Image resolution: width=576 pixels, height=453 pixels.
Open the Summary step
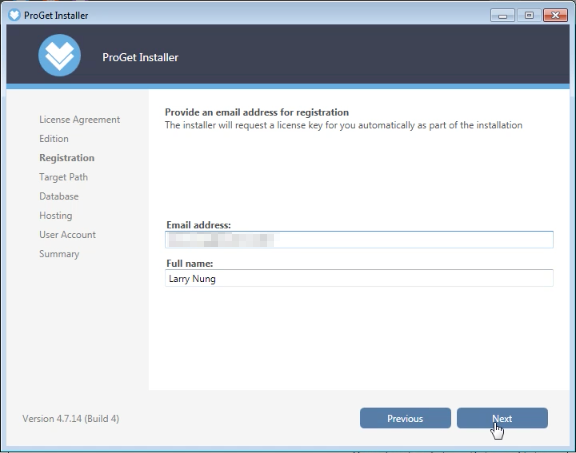[59, 254]
